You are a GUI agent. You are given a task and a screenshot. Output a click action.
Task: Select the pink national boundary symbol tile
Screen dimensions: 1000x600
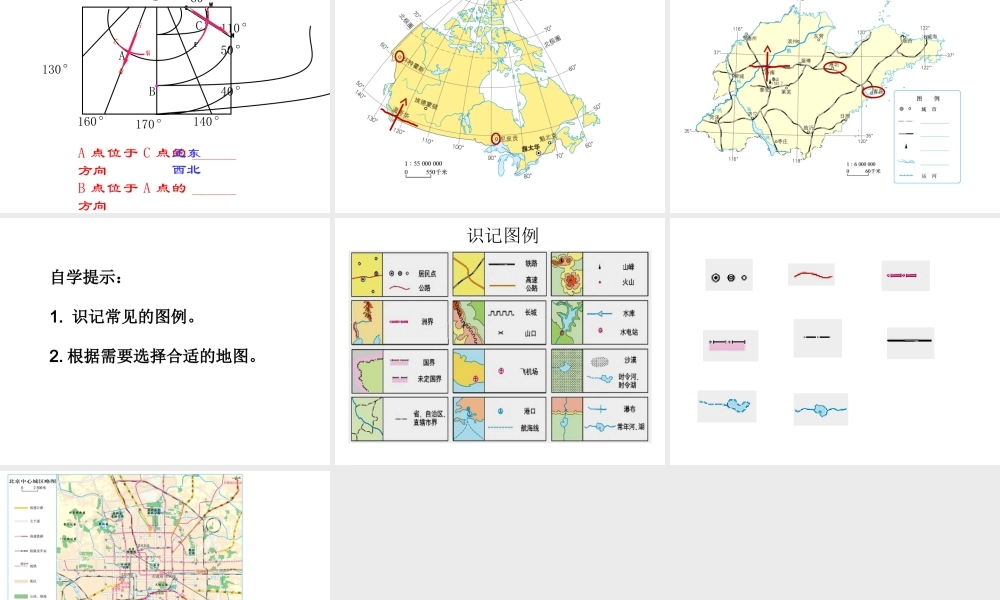pos(730,346)
